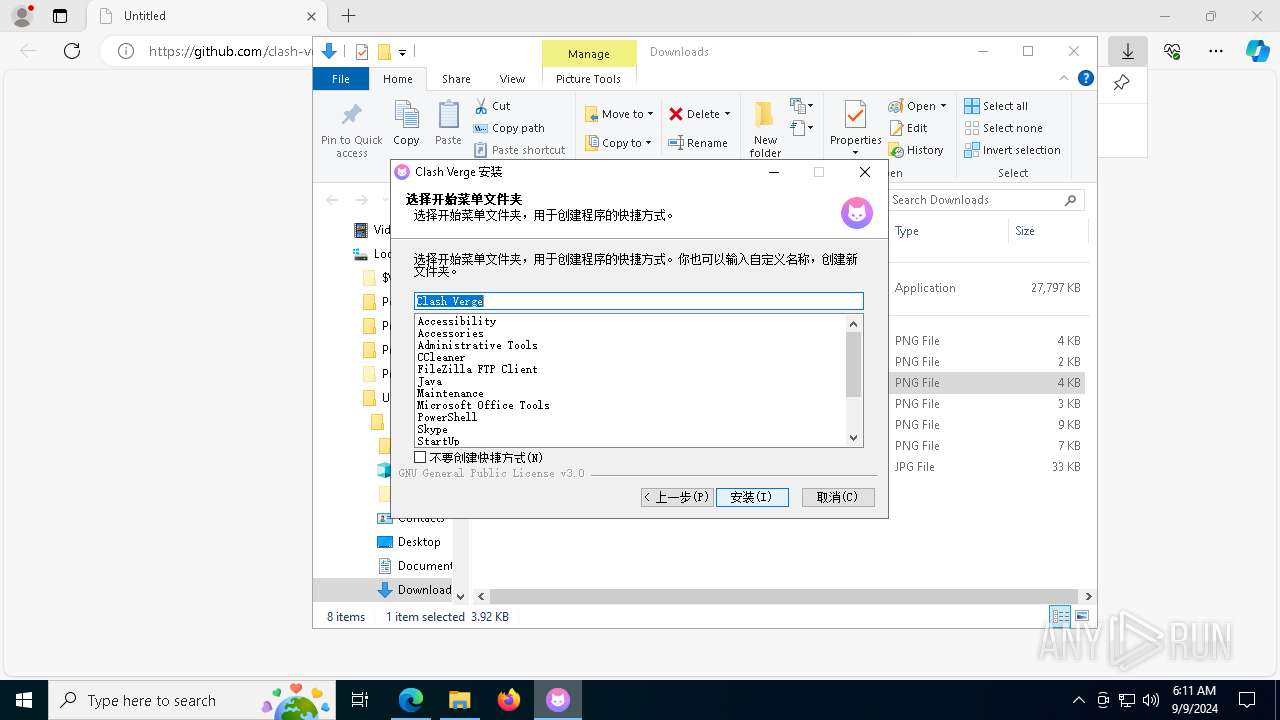Open the File ribbon tab
Image resolution: width=1280 pixels, height=720 pixels.
click(x=341, y=79)
